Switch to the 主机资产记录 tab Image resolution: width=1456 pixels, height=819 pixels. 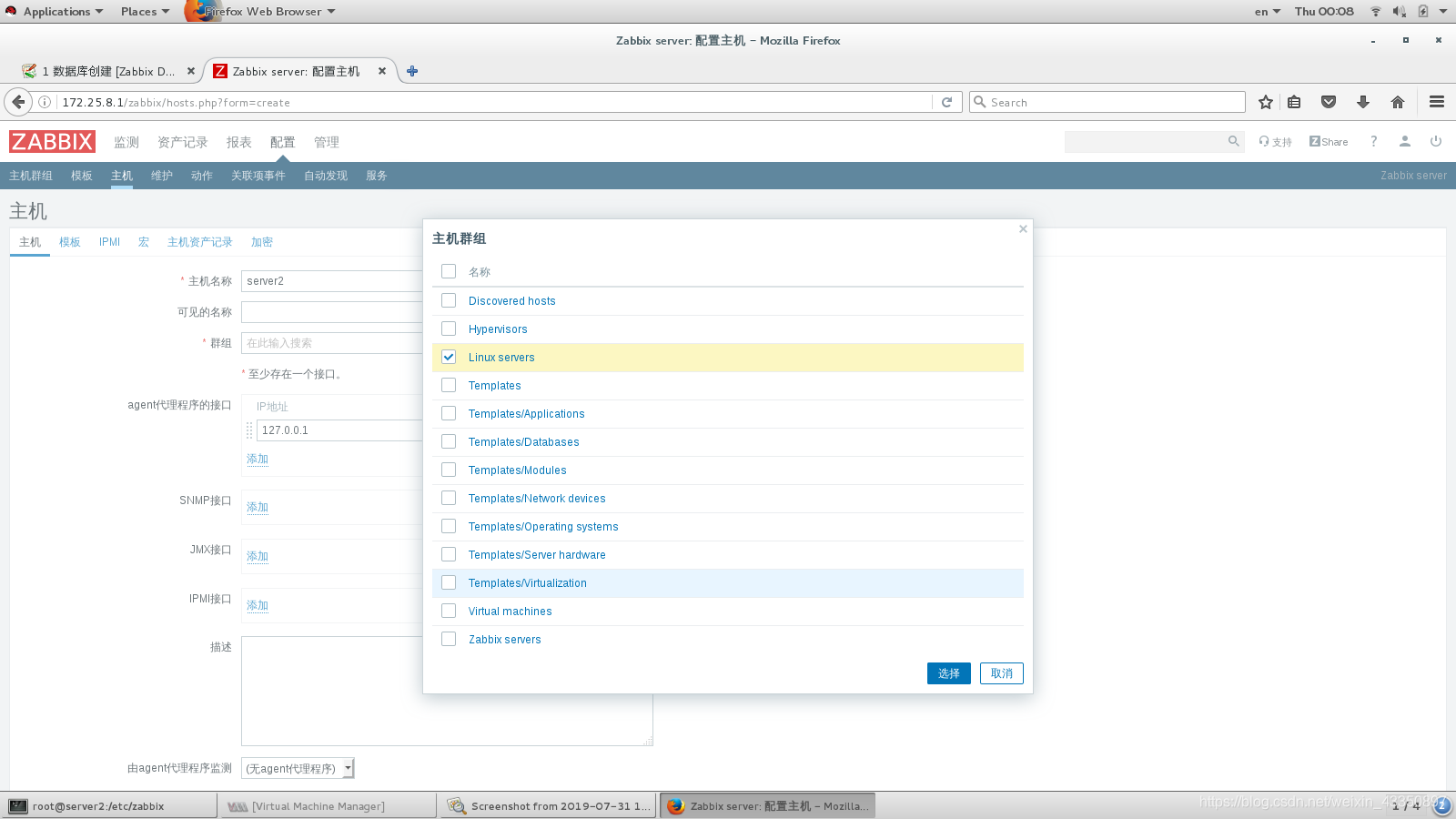point(200,242)
